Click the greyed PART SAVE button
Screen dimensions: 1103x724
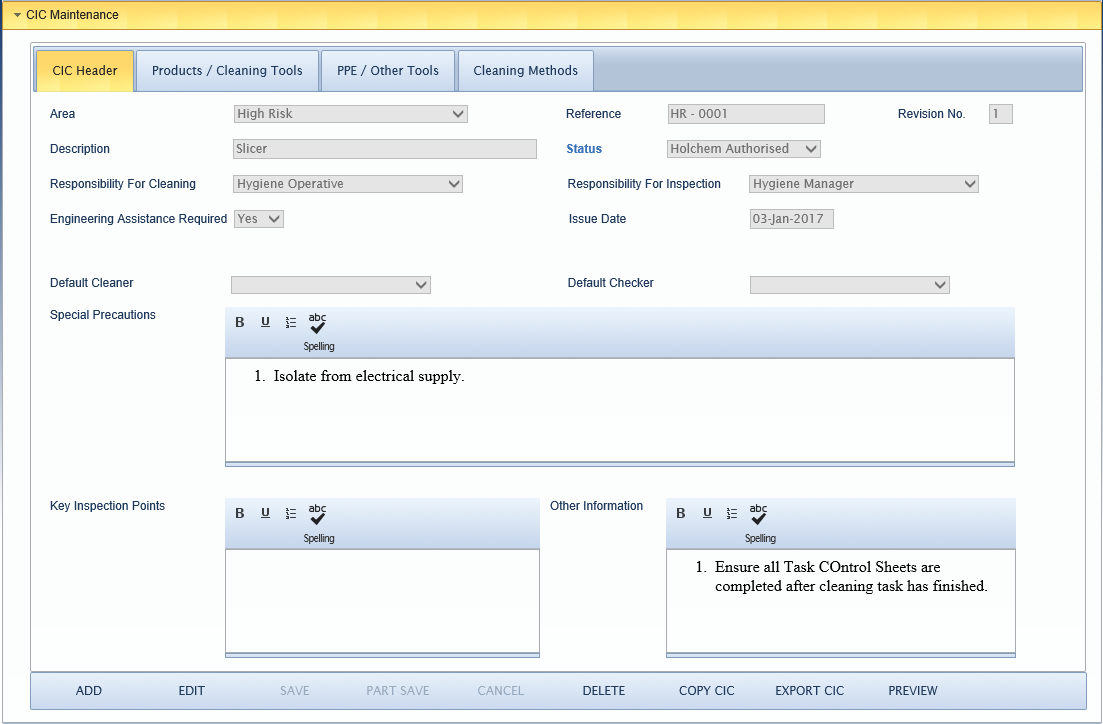(x=397, y=691)
